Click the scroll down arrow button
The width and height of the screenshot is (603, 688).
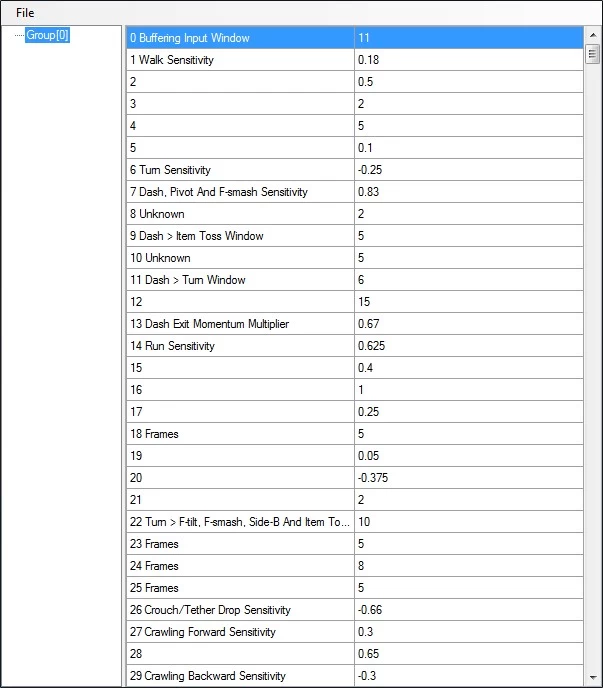coord(592,677)
